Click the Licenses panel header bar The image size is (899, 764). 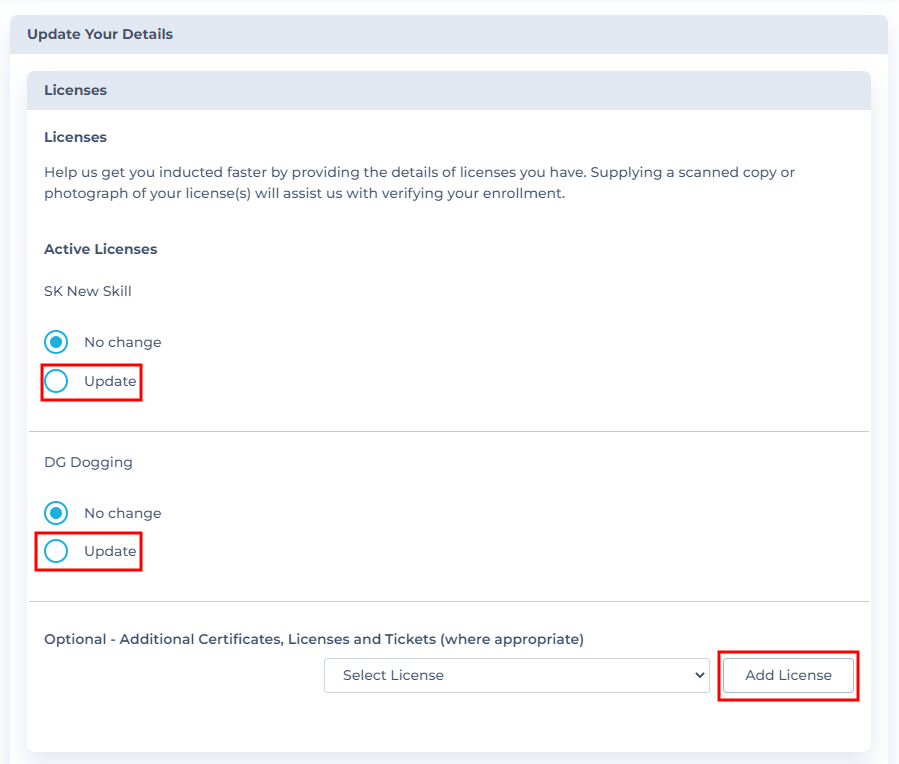click(449, 91)
